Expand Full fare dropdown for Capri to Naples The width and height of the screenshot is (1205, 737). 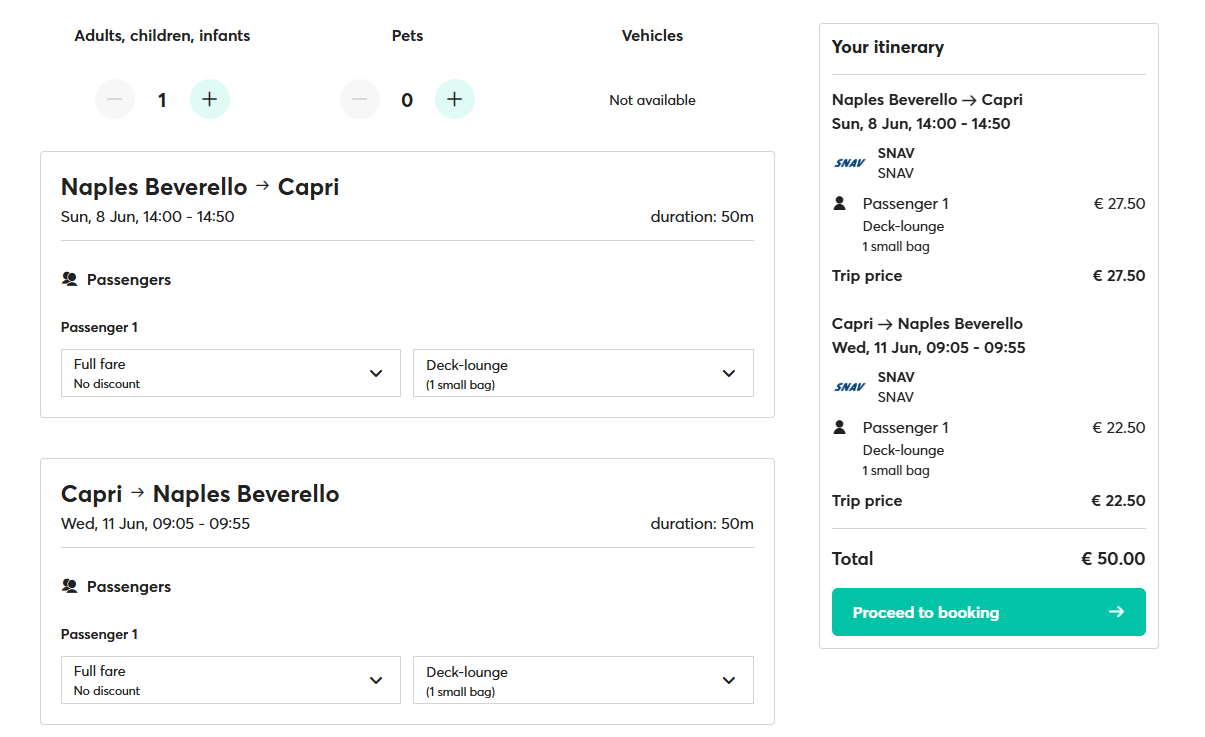pos(231,680)
